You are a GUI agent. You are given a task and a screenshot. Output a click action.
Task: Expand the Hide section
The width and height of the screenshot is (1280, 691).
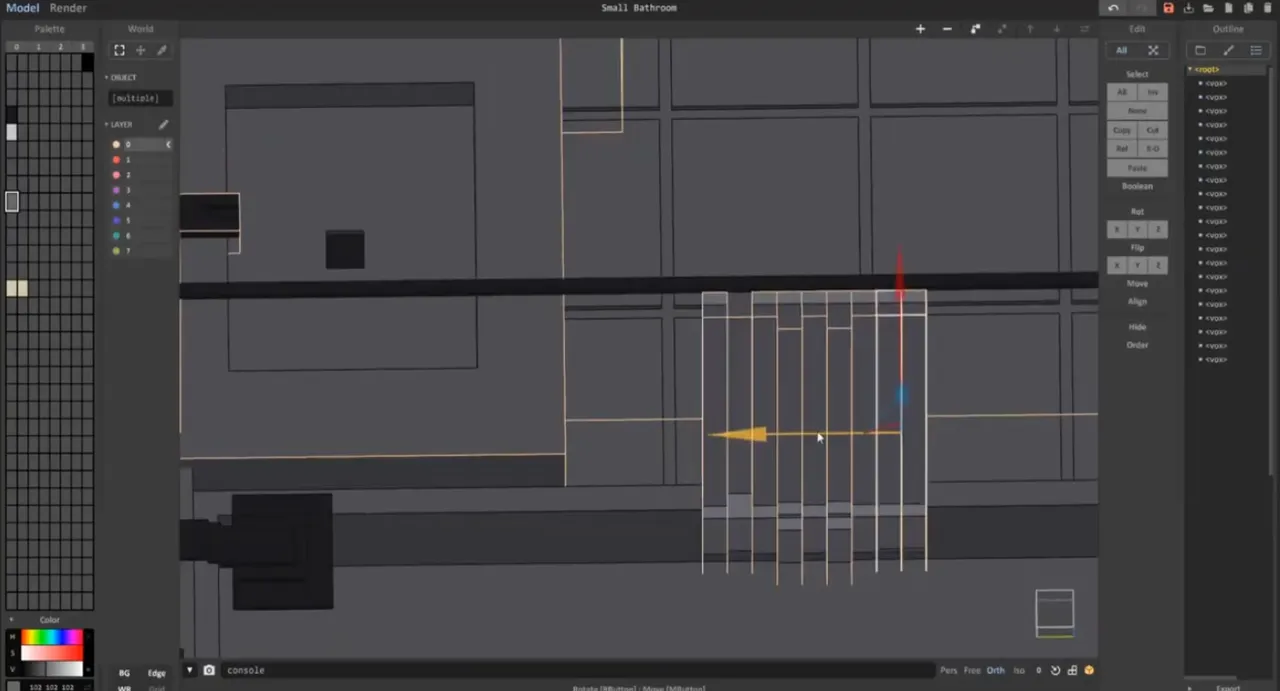[1137, 327]
